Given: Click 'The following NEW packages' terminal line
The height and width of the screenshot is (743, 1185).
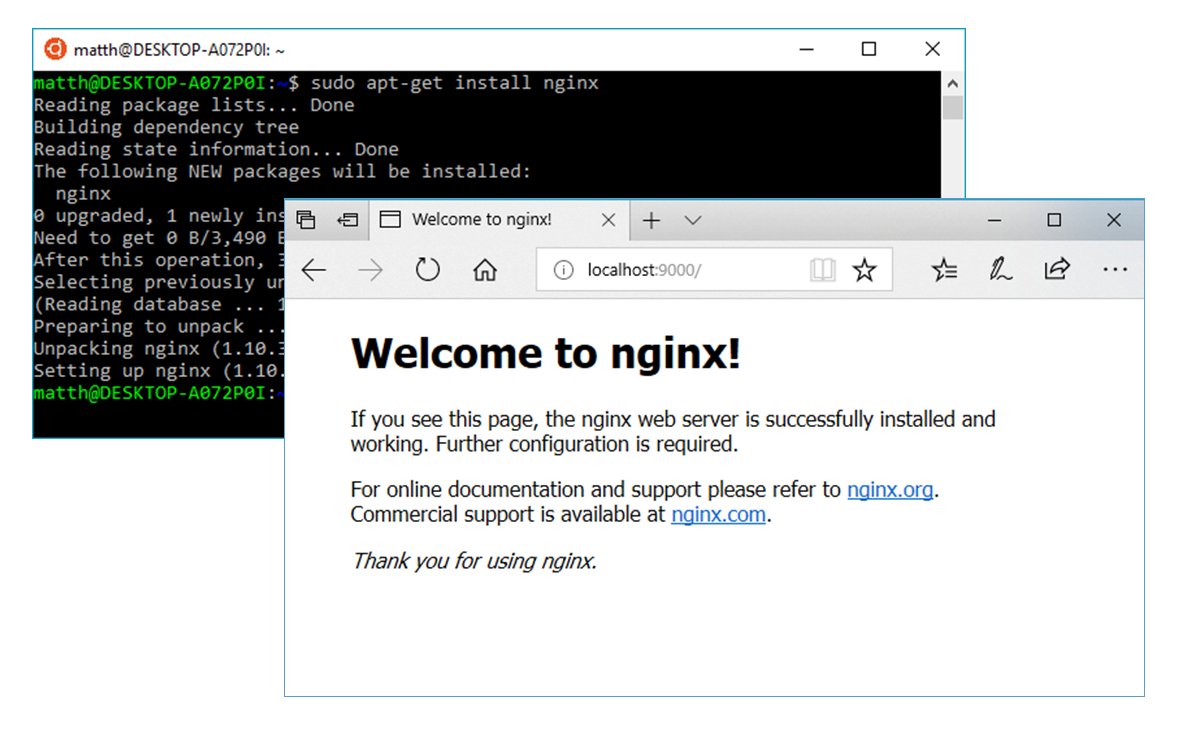Looking at the screenshot, I should pyautogui.click(x=282, y=172).
